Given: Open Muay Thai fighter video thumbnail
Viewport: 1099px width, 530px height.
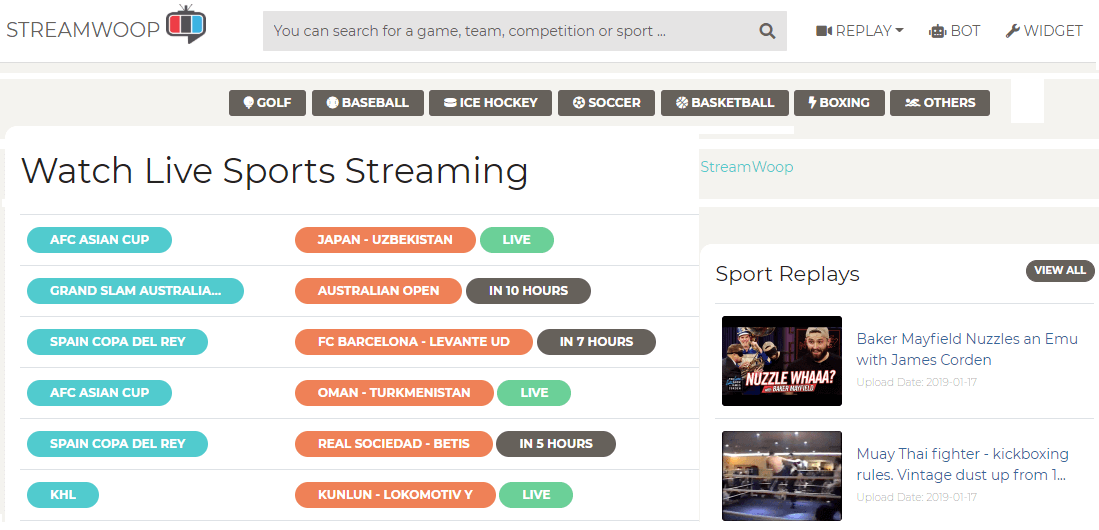Looking at the screenshot, I should 782,476.
